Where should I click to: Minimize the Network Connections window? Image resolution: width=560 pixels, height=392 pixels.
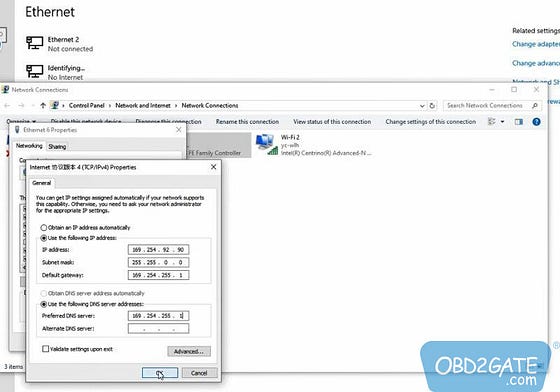pyautogui.click(x=492, y=90)
